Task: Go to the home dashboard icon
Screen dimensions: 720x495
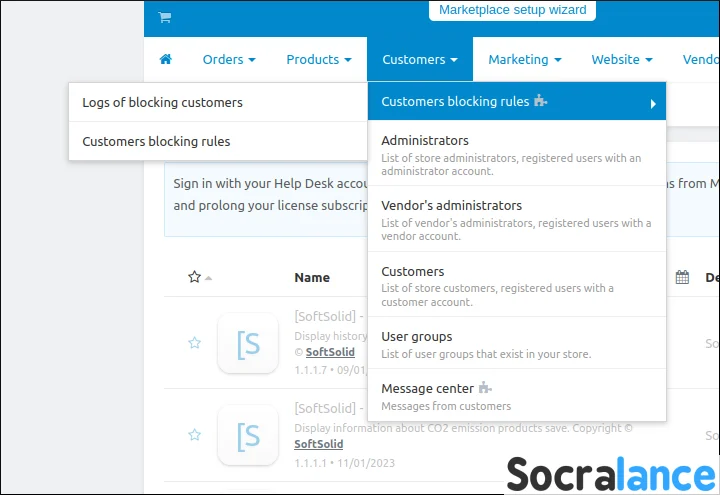Action: click(x=166, y=60)
